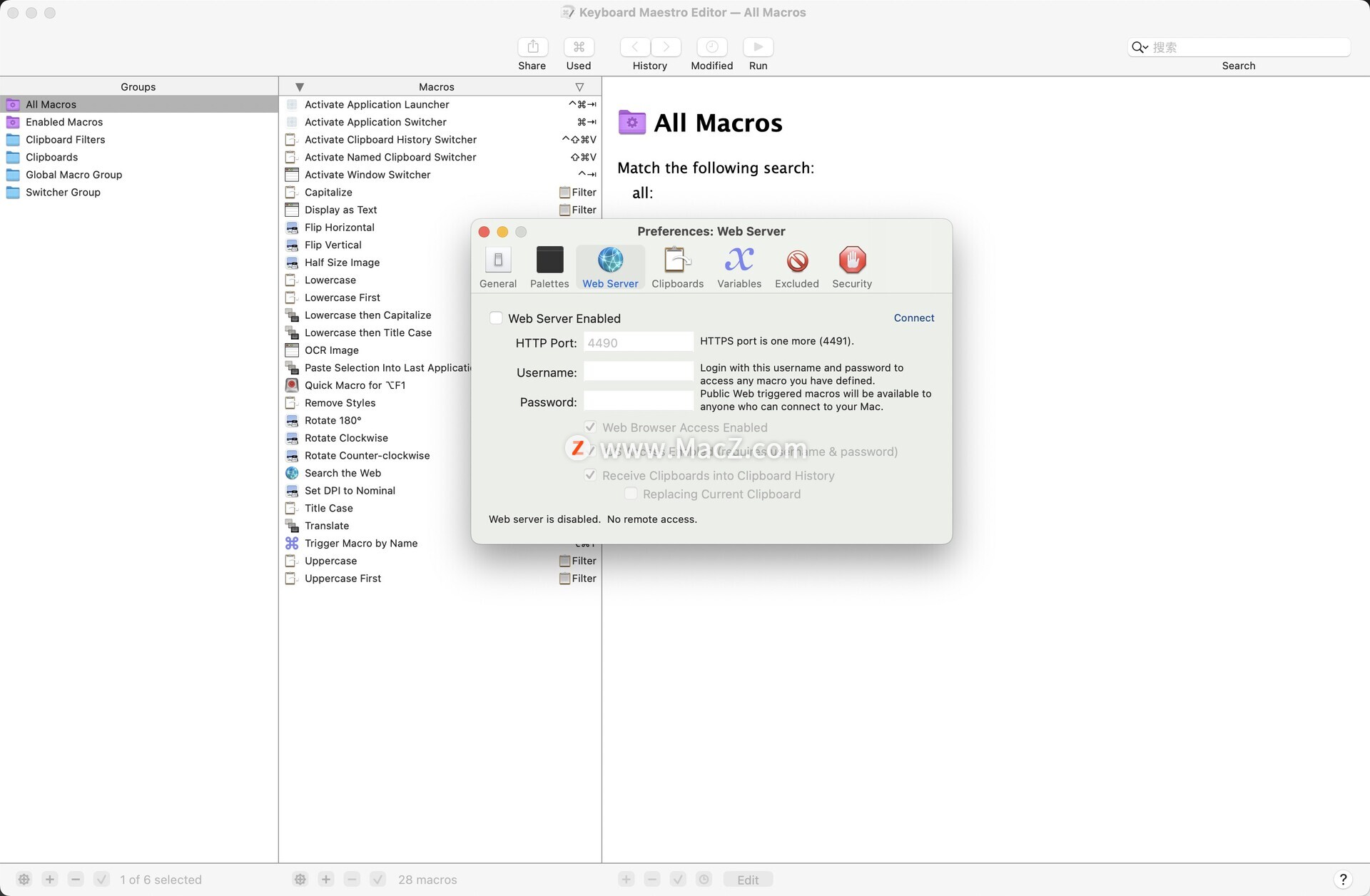Screen dimensions: 1370x896
Task: Click the Translate macro icon
Action: tap(292, 526)
